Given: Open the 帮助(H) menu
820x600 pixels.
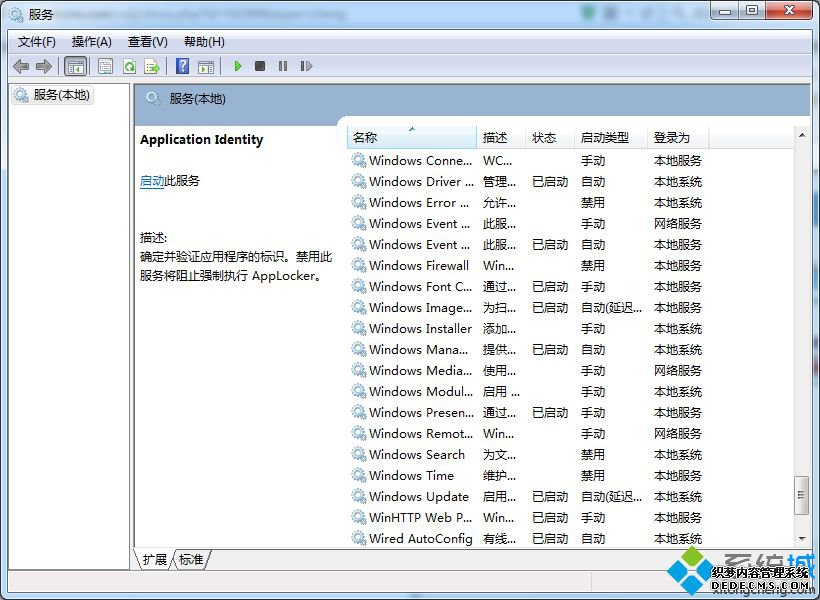Looking at the screenshot, I should pos(204,42).
